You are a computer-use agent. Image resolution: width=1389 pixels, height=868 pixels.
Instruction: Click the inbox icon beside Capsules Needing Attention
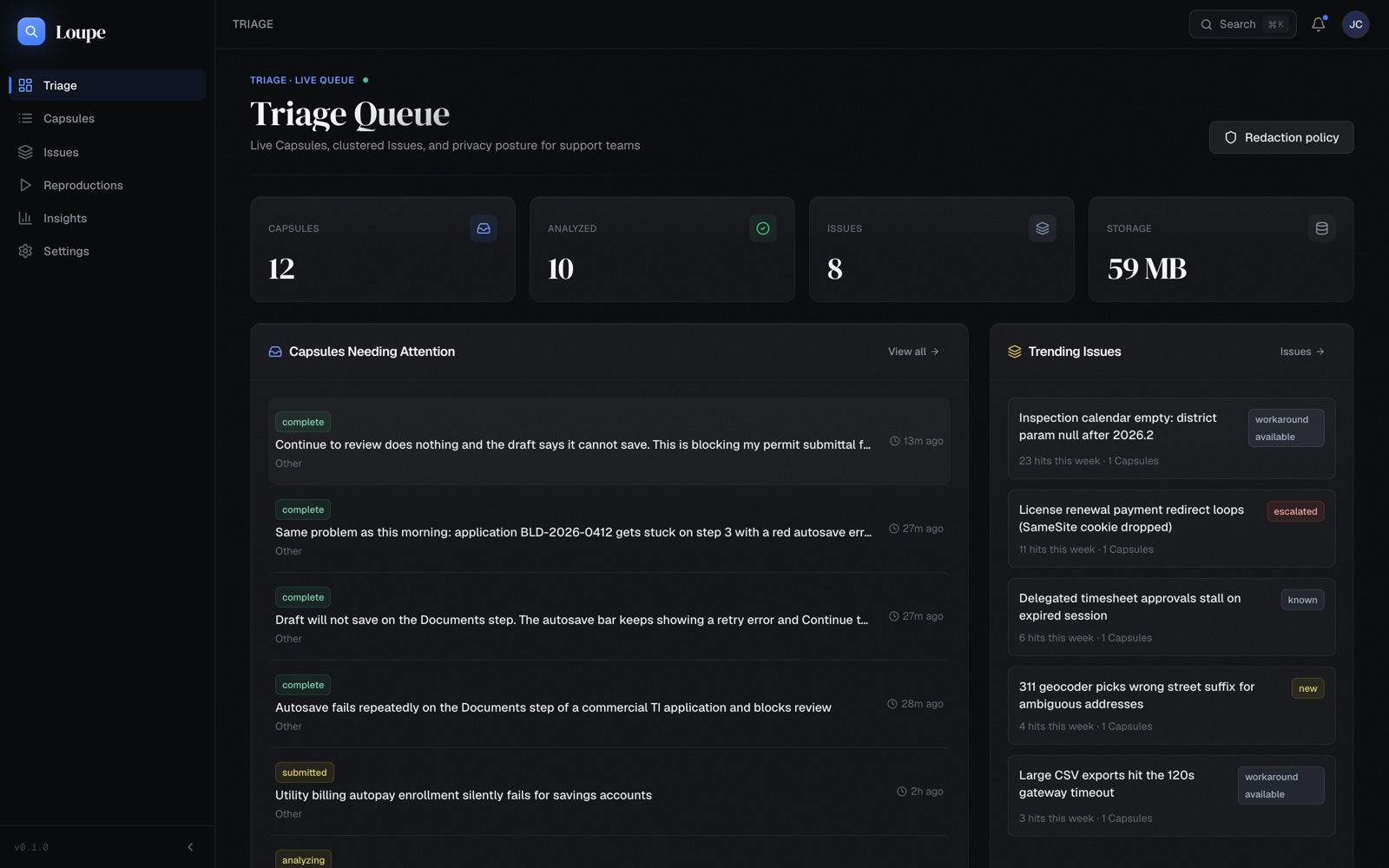pos(275,352)
